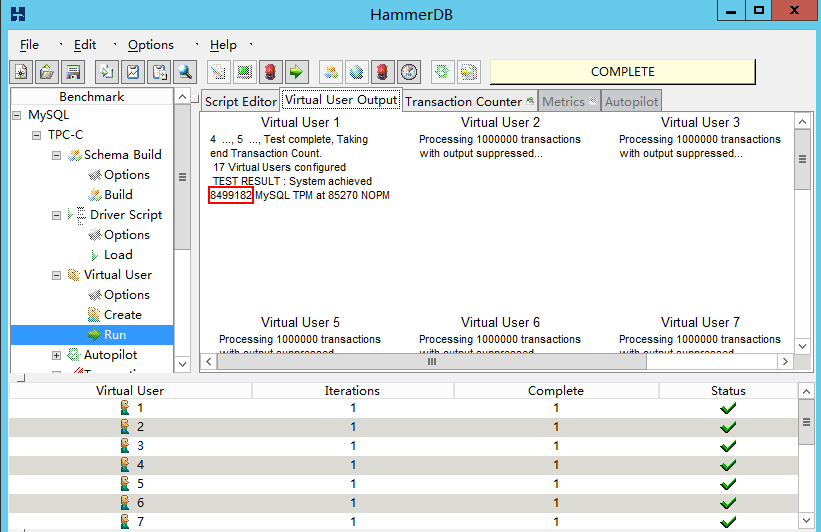Click red traffic light left of green arrow

270,72
